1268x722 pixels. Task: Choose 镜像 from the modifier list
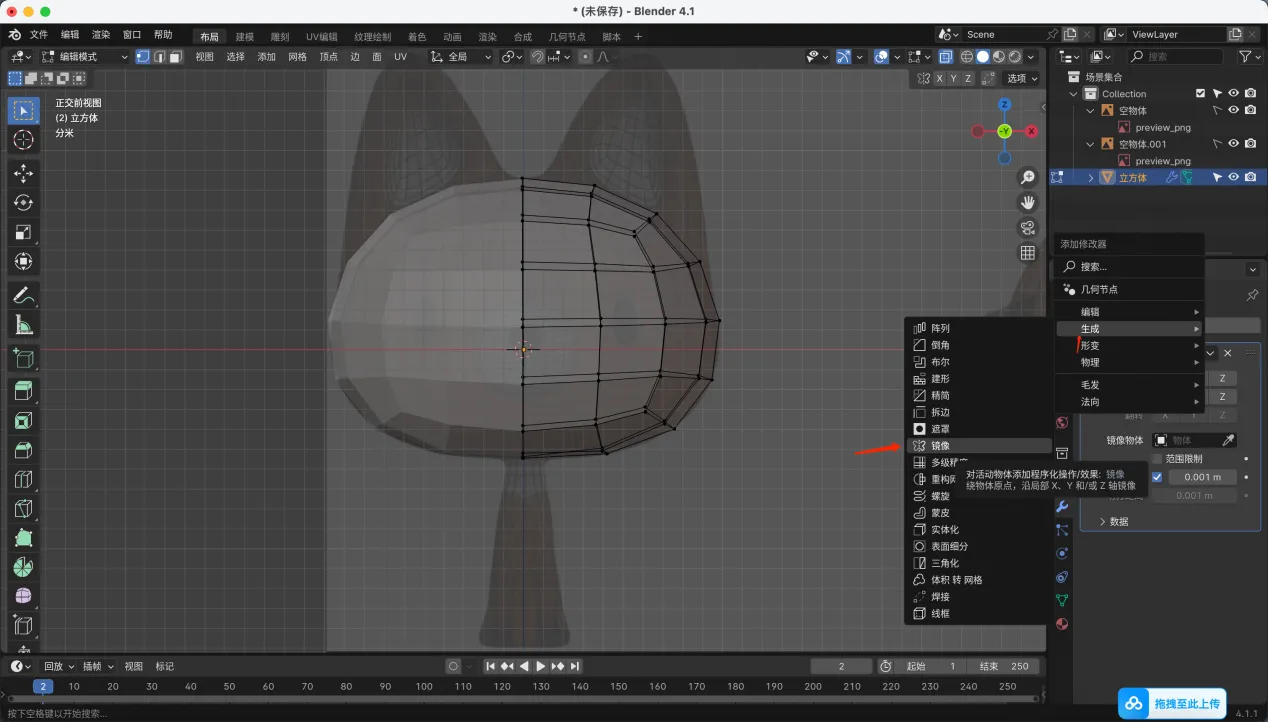point(940,445)
